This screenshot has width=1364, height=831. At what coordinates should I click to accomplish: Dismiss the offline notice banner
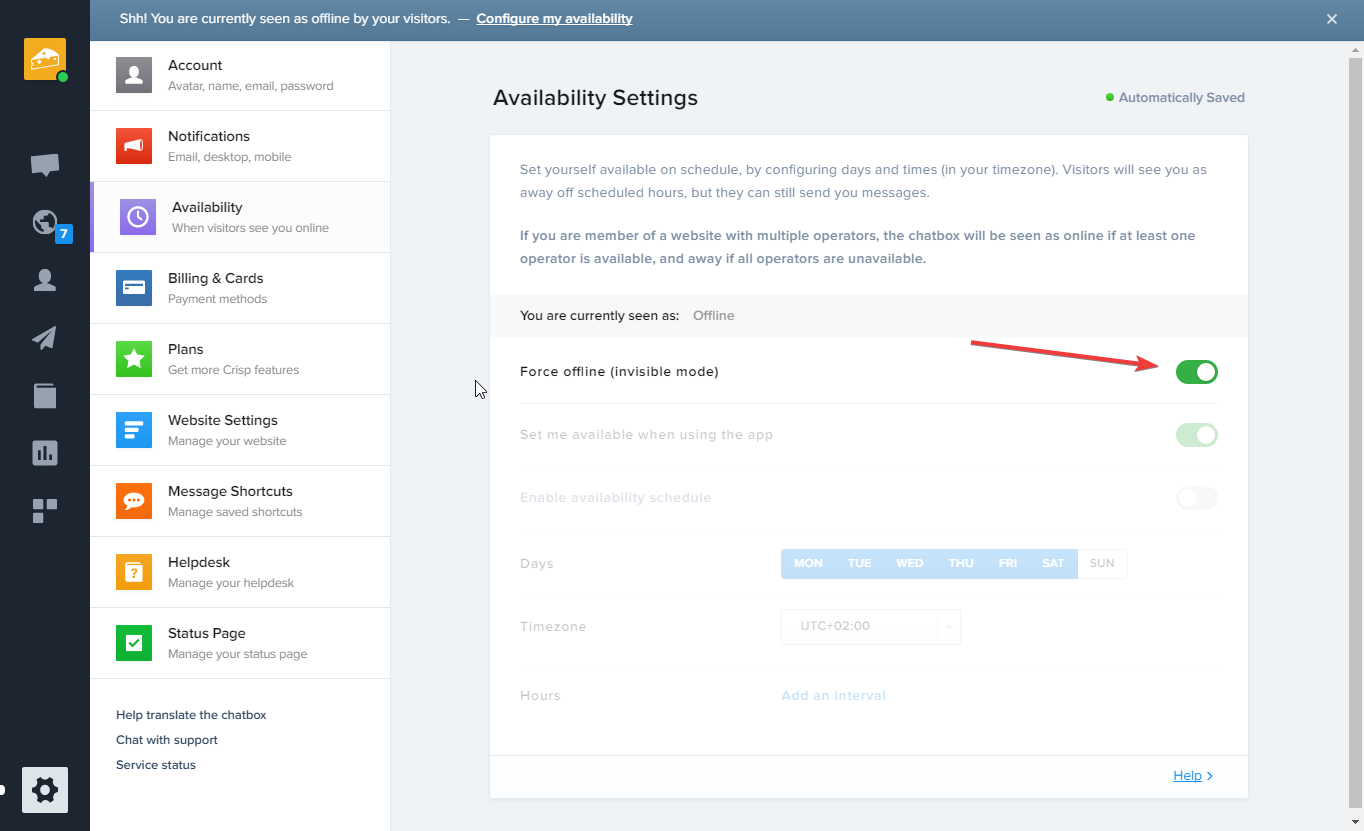point(1332,19)
